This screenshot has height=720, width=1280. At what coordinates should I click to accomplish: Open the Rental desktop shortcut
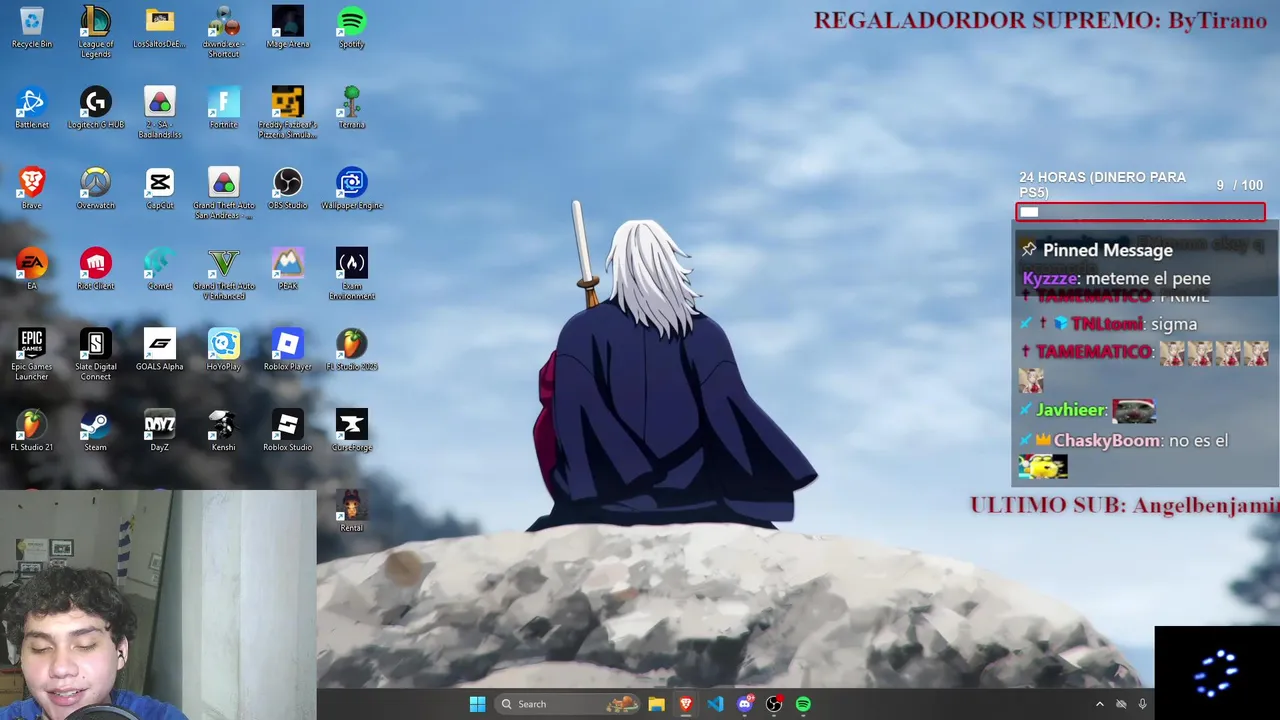352,512
